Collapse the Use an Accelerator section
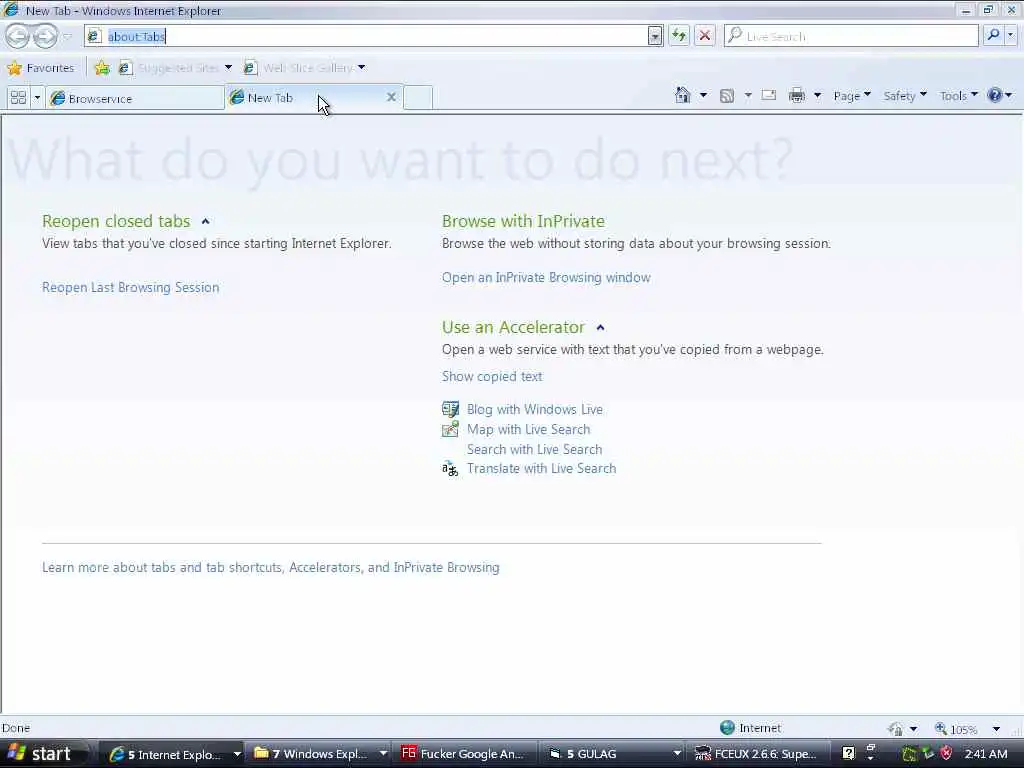 (x=601, y=328)
